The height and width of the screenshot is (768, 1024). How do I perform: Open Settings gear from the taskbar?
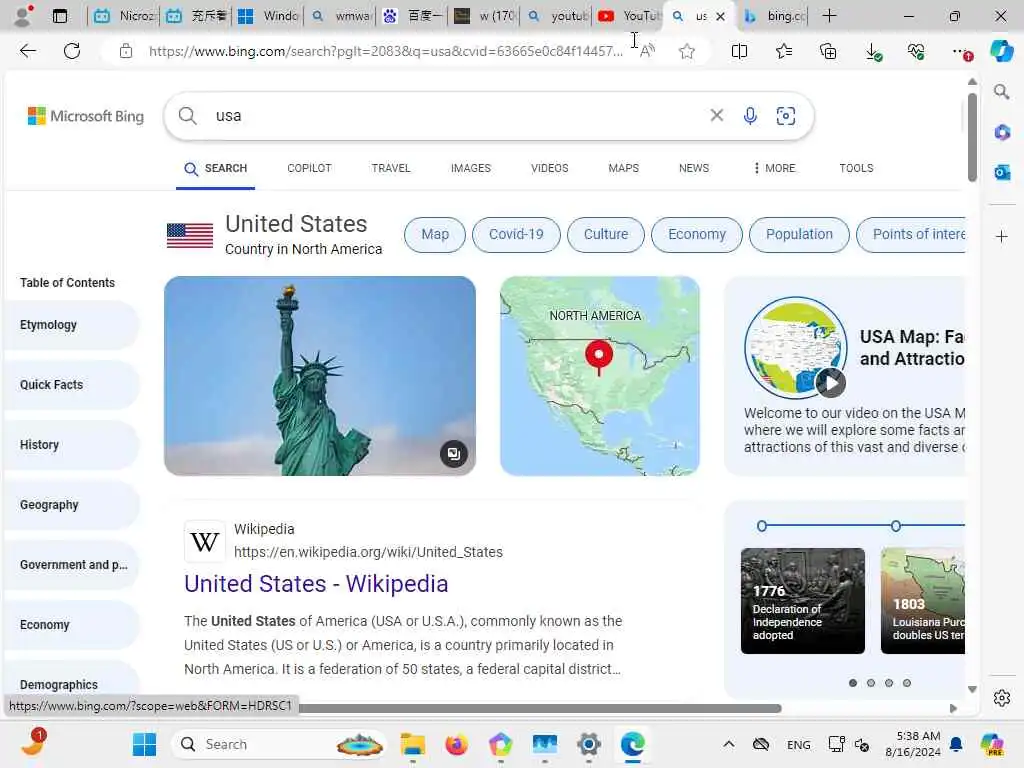coord(588,744)
